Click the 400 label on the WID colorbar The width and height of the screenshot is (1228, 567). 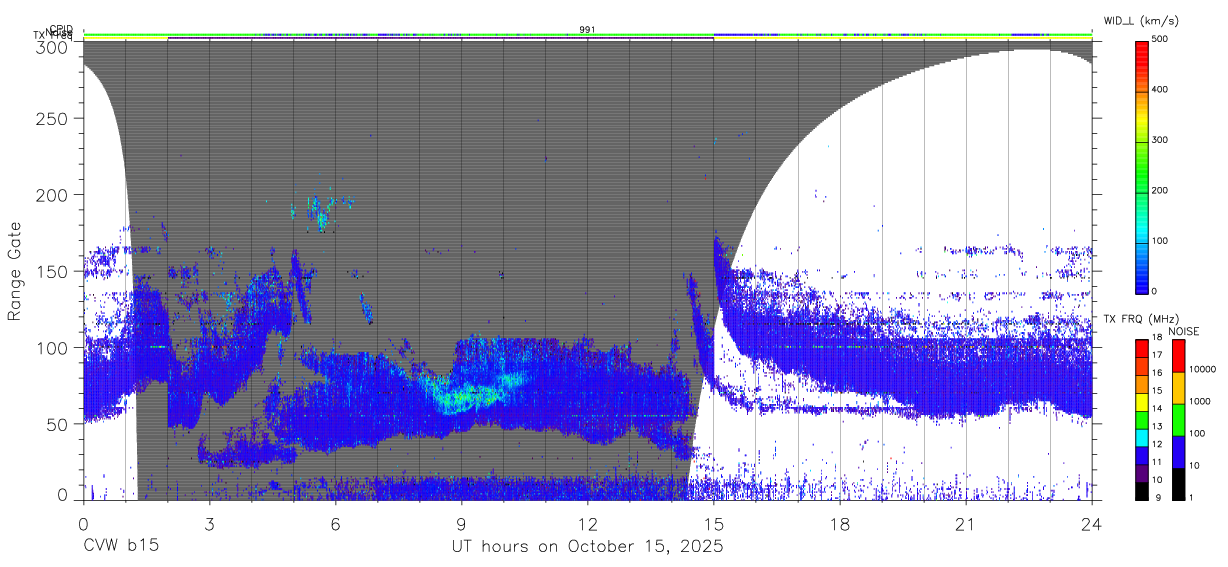[x=1161, y=90]
